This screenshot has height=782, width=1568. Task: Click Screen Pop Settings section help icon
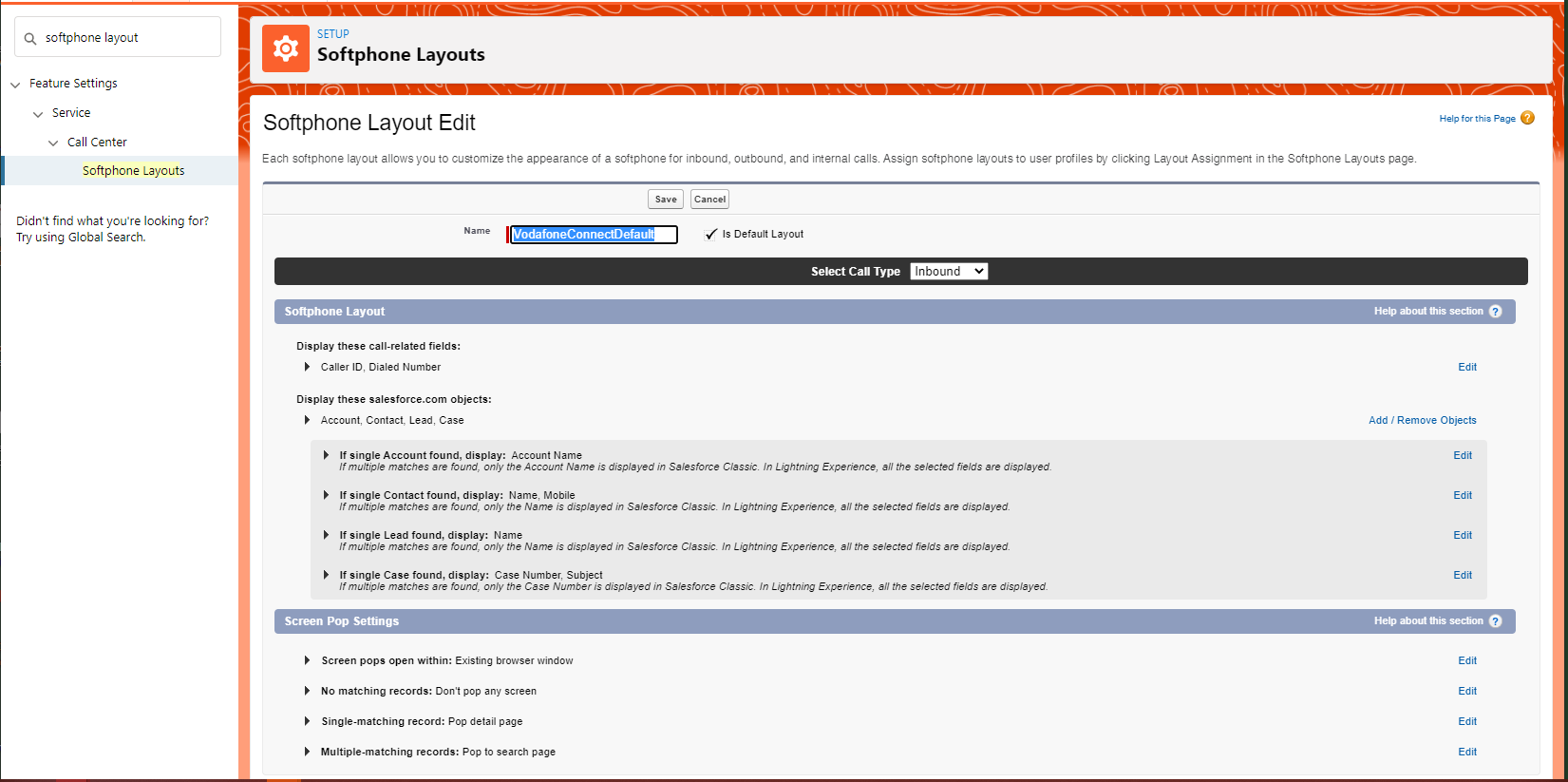coord(1495,621)
